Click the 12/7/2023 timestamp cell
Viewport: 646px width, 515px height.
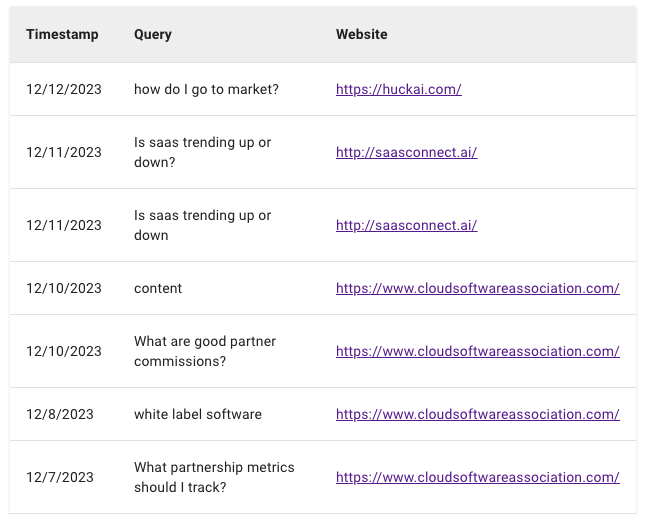(x=60, y=478)
